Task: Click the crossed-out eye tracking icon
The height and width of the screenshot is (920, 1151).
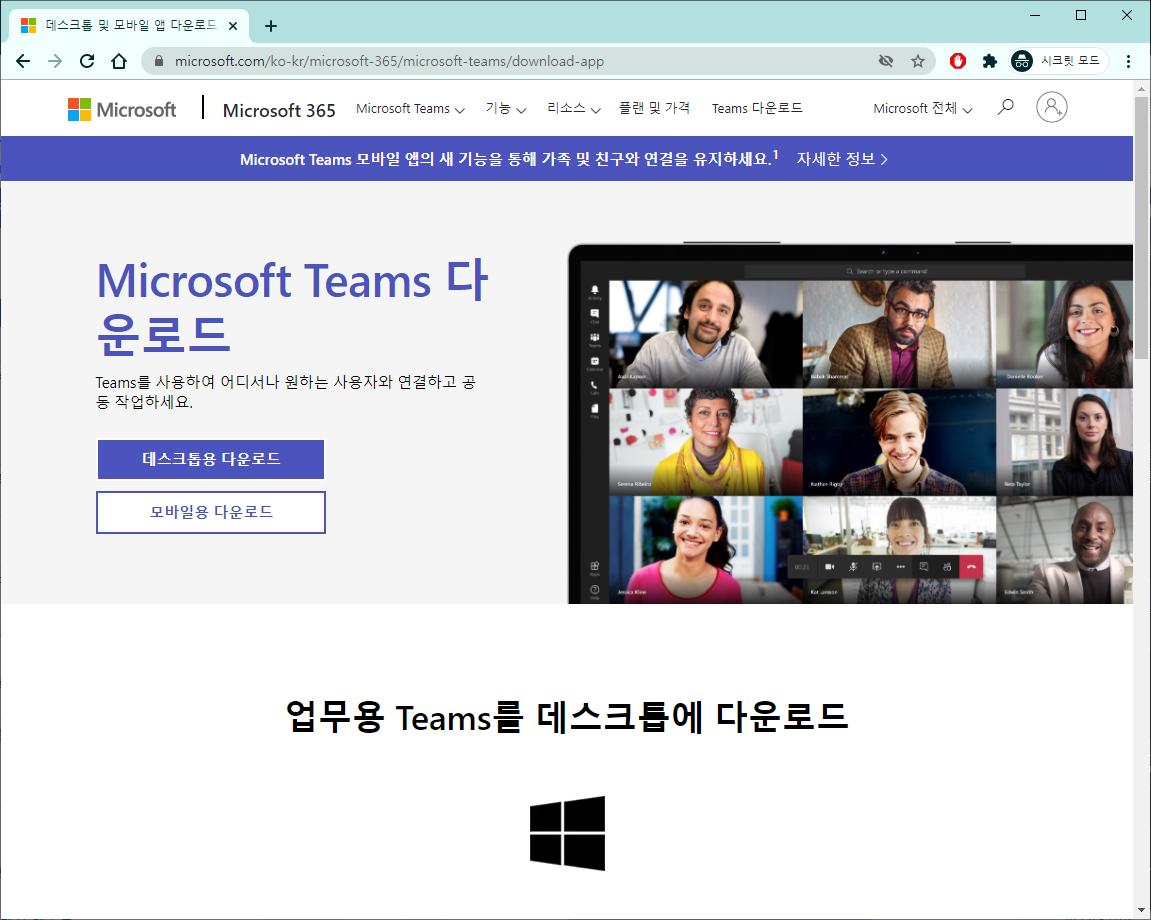Action: pos(886,61)
